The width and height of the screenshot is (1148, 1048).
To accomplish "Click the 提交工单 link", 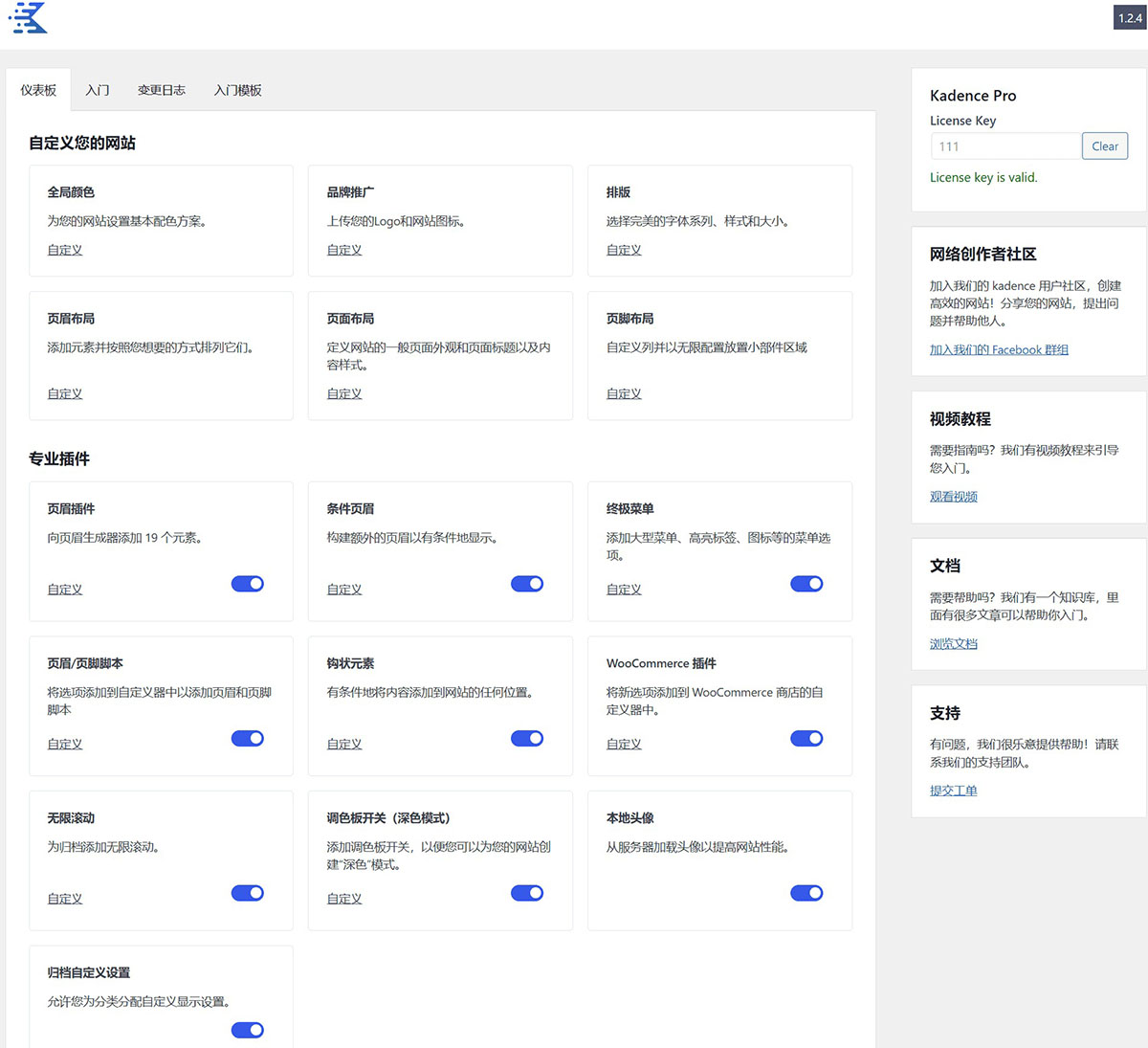I will pyautogui.click(x=954, y=791).
